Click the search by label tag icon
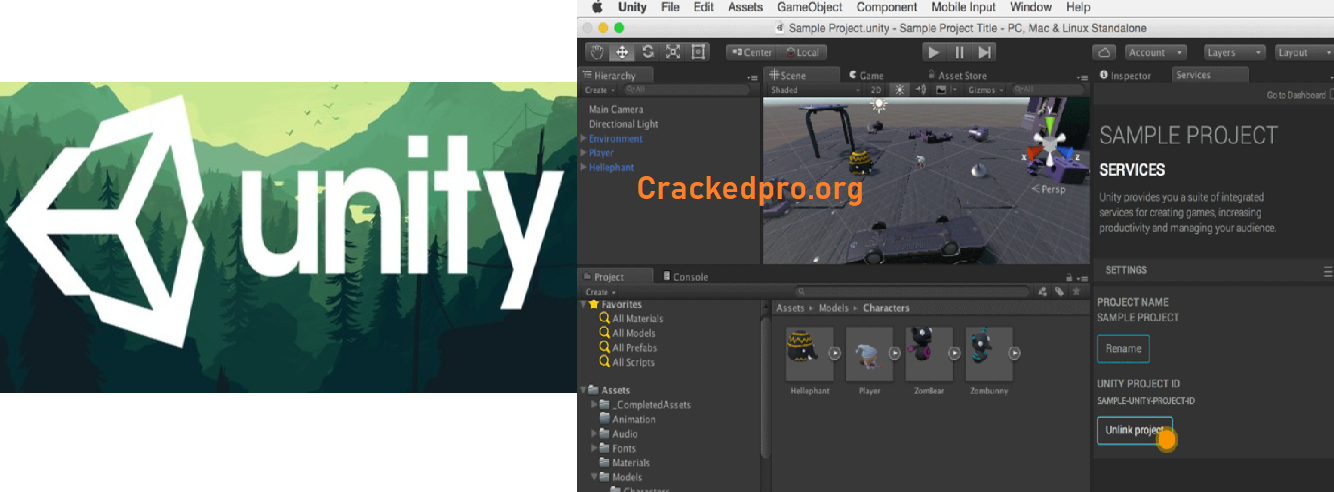1334x492 pixels. [1059, 292]
